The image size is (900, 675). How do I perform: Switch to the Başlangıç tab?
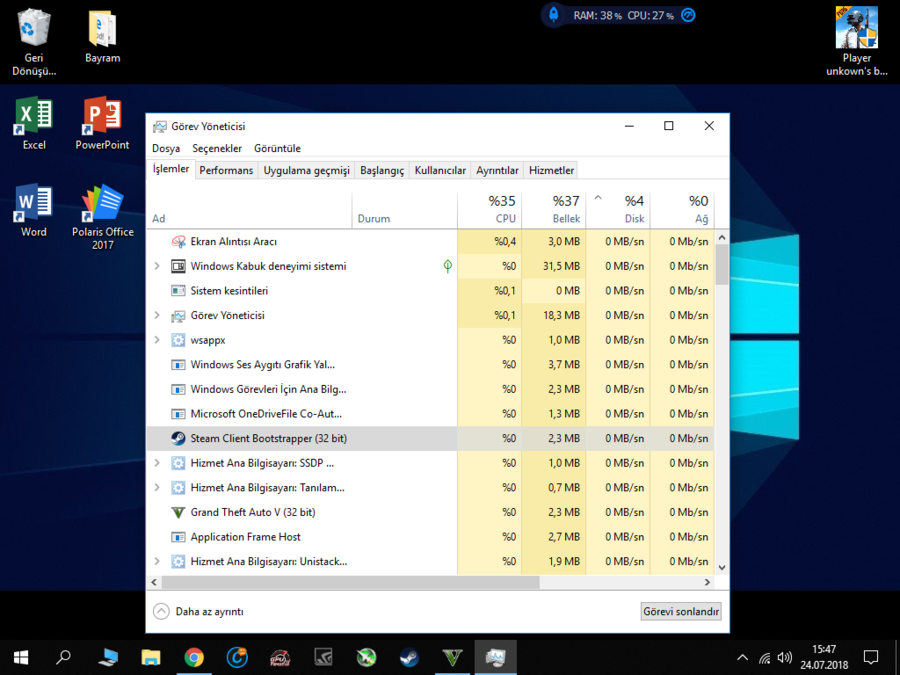click(x=382, y=170)
